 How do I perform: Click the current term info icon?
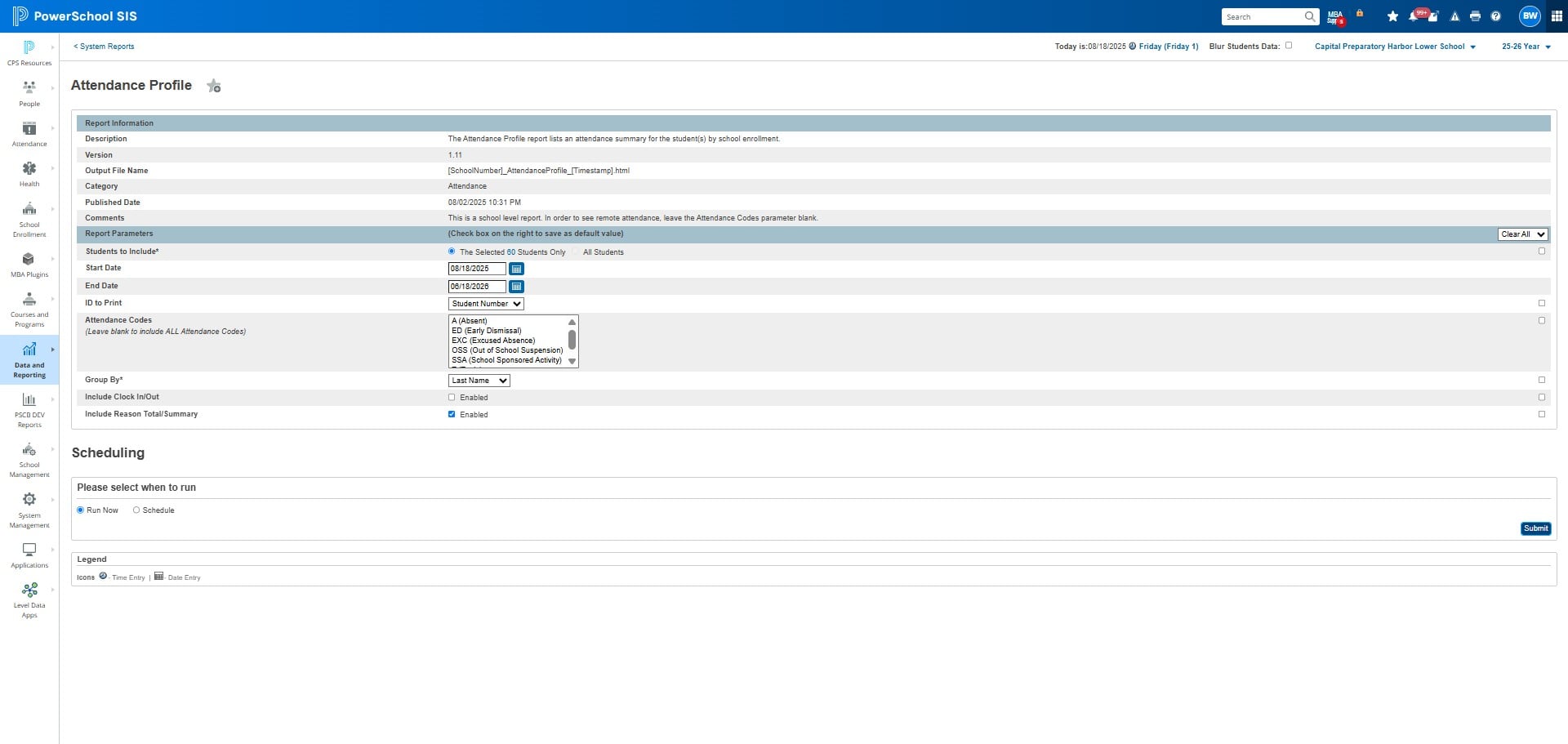pyautogui.click(x=1133, y=47)
